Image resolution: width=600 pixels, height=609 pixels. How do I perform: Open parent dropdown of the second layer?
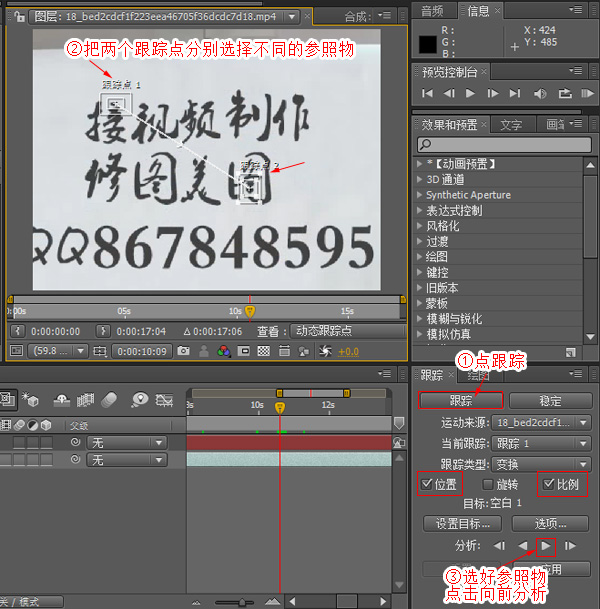coord(127,460)
